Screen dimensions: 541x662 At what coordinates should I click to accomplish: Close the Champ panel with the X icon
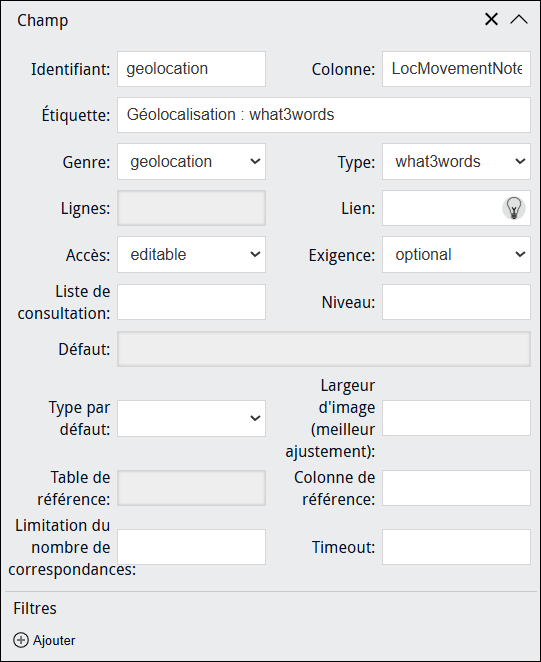point(491,19)
